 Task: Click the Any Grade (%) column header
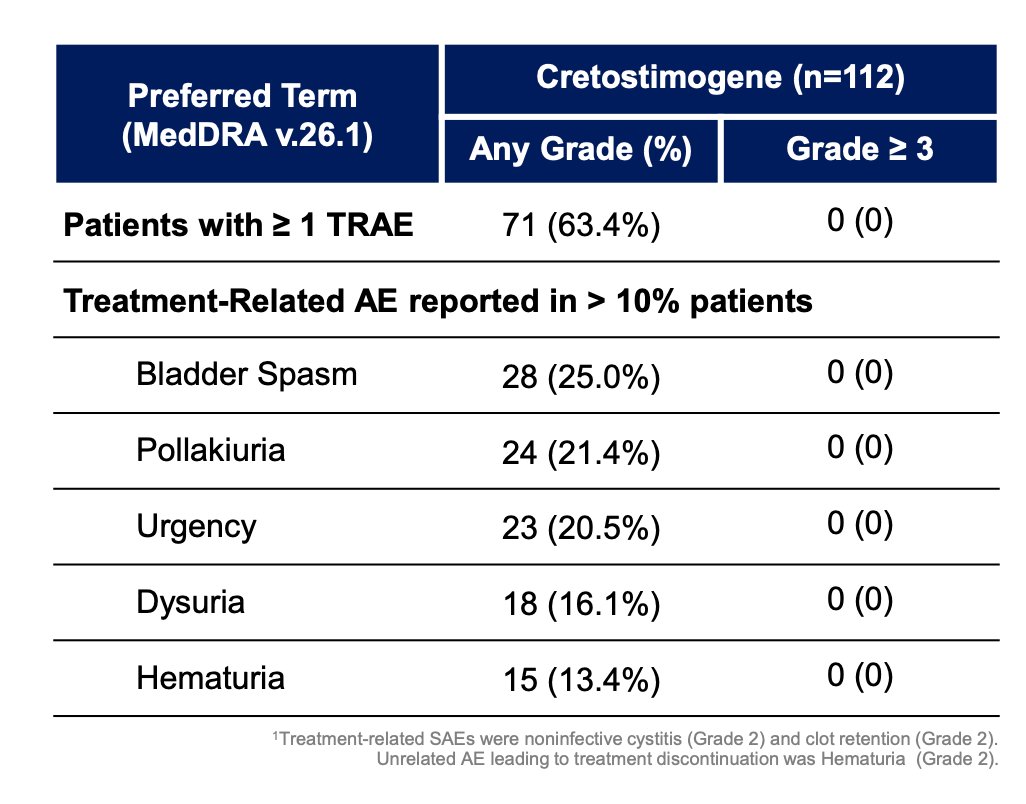click(581, 150)
